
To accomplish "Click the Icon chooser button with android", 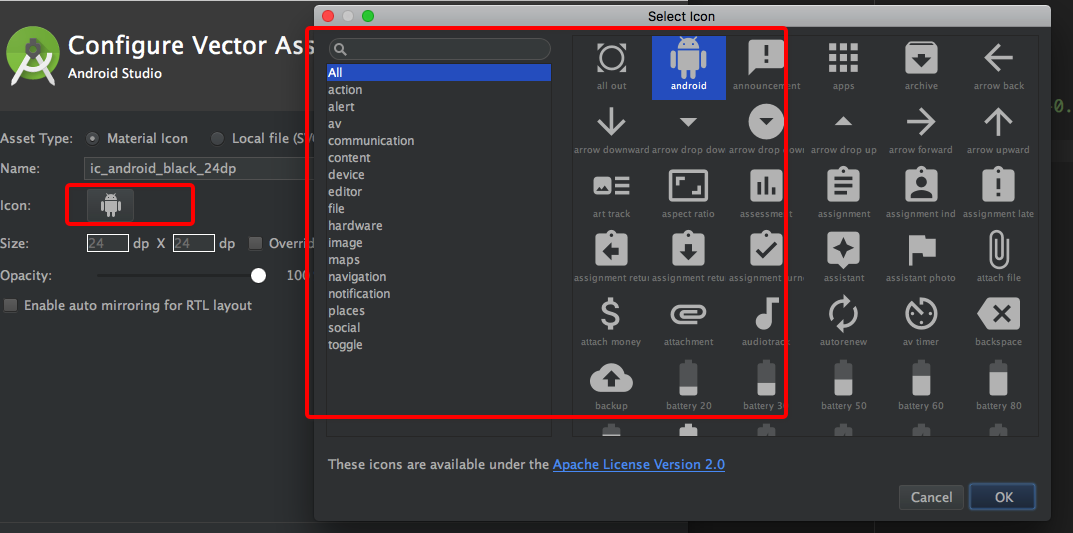I will (x=110, y=205).
